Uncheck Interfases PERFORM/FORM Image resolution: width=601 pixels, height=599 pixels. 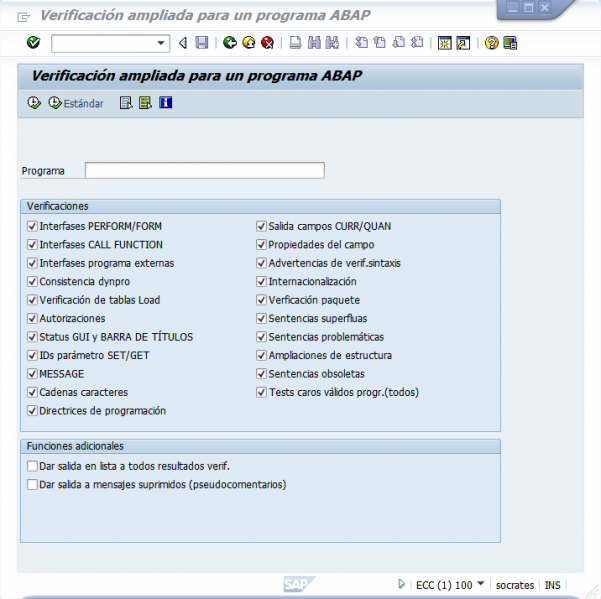pos(32,226)
